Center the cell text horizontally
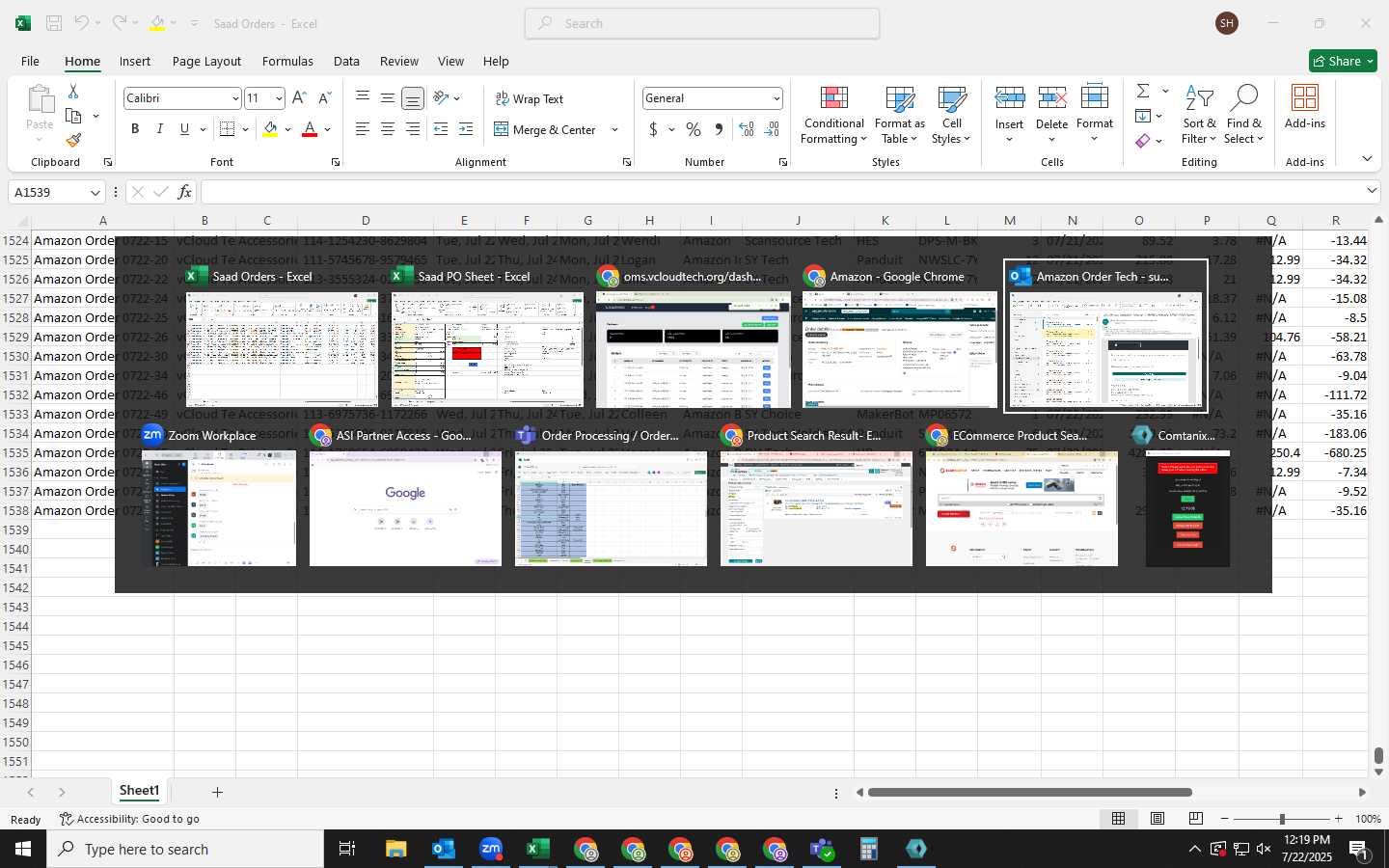The image size is (1389, 868). click(x=388, y=129)
